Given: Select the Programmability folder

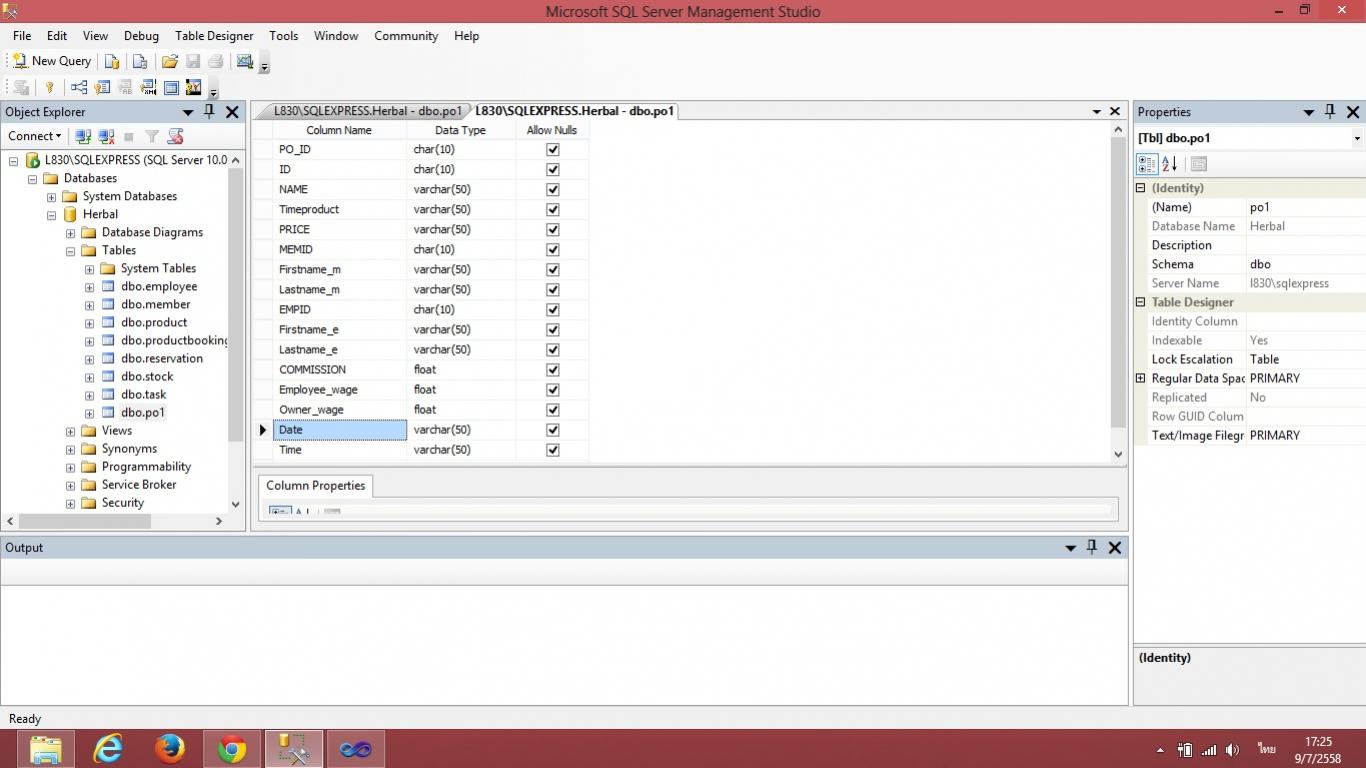Looking at the screenshot, I should (146, 467).
